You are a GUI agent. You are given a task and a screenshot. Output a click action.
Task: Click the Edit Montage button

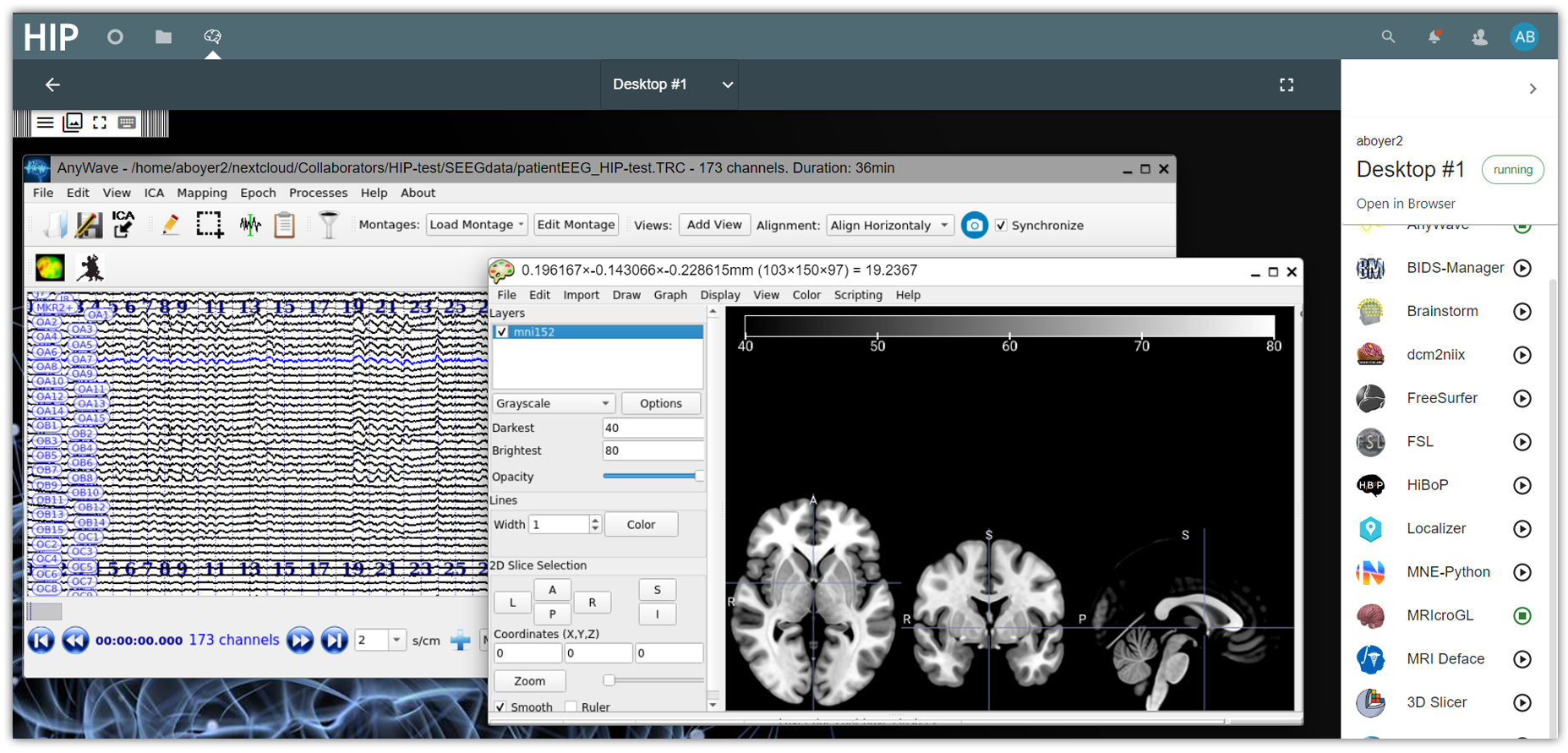tap(576, 225)
